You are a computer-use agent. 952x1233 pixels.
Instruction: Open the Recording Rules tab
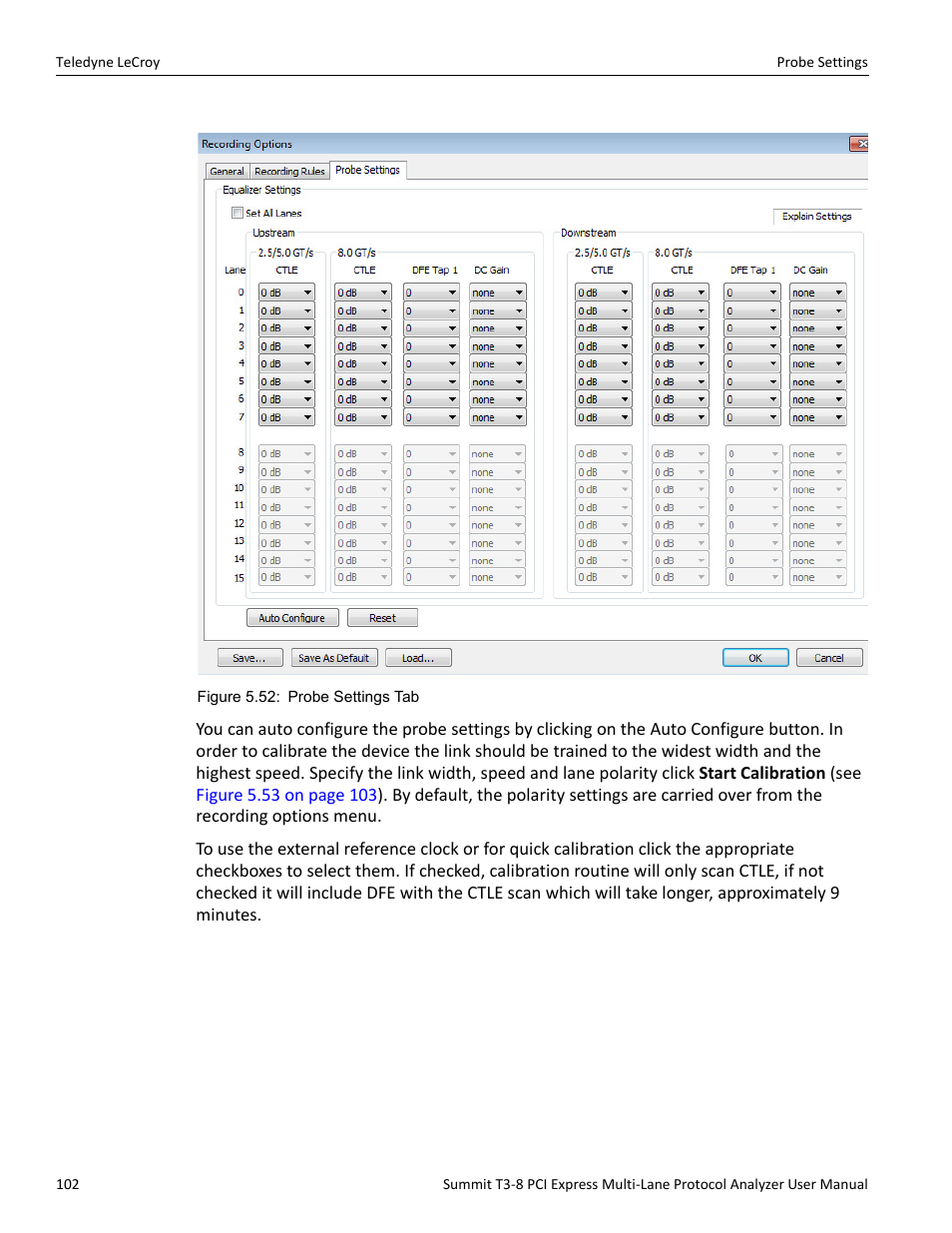tap(289, 171)
